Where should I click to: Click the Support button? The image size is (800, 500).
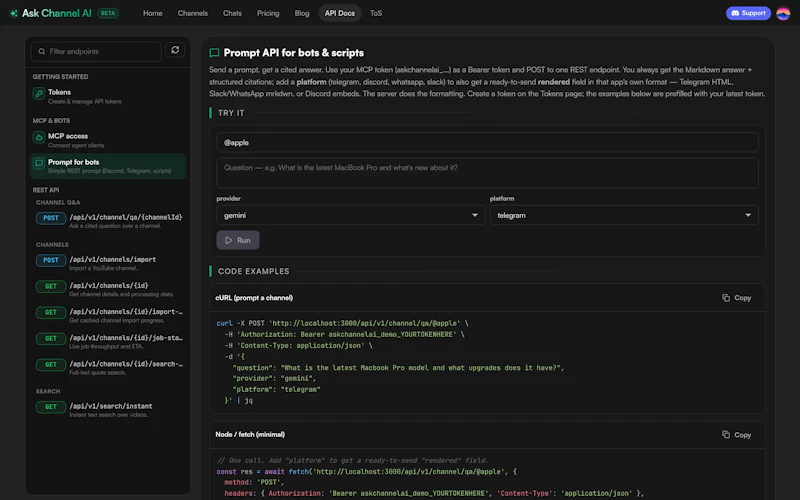tap(748, 13)
